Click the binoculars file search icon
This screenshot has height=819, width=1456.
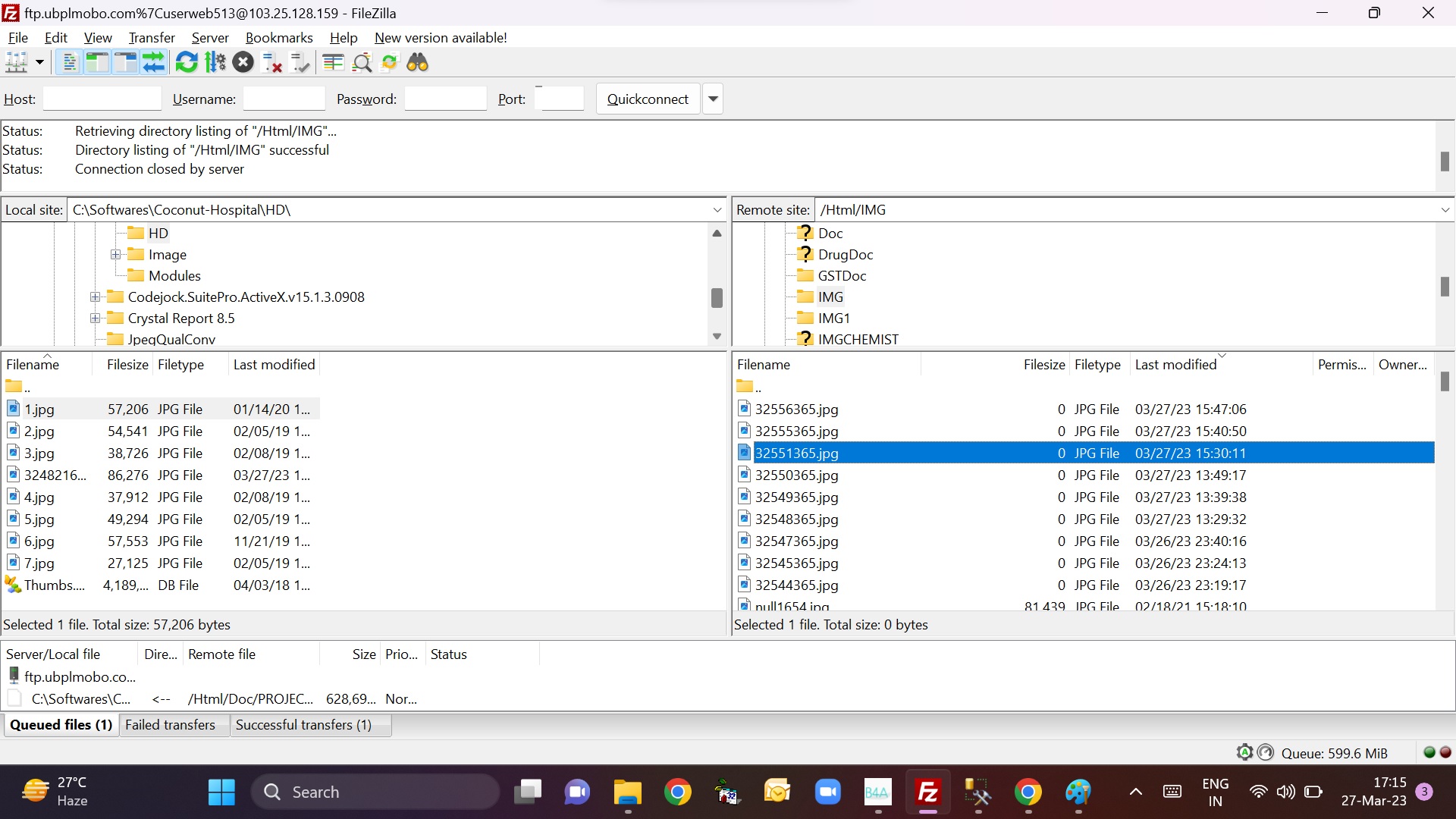(x=418, y=63)
